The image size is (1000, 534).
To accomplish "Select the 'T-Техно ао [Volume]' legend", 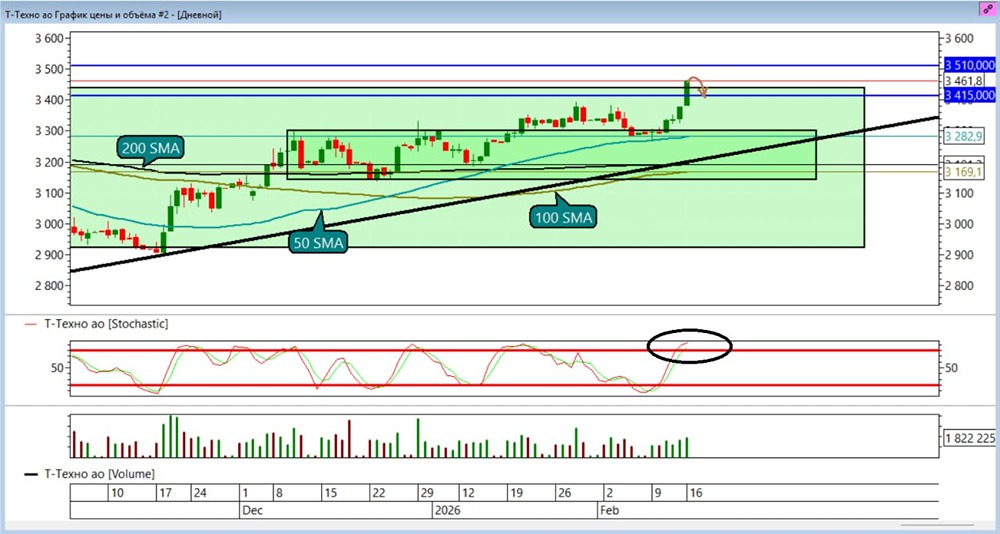I will click(x=99, y=474).
